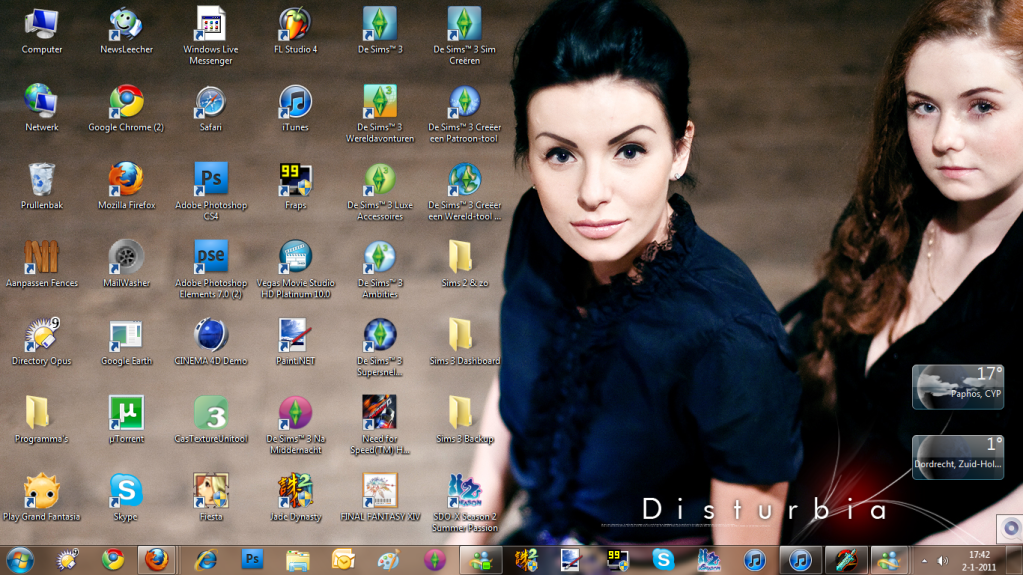The image size is (1023, 575).
Task: Open Paphos, CYP weather gadget
Action: (x=958, y=387)
